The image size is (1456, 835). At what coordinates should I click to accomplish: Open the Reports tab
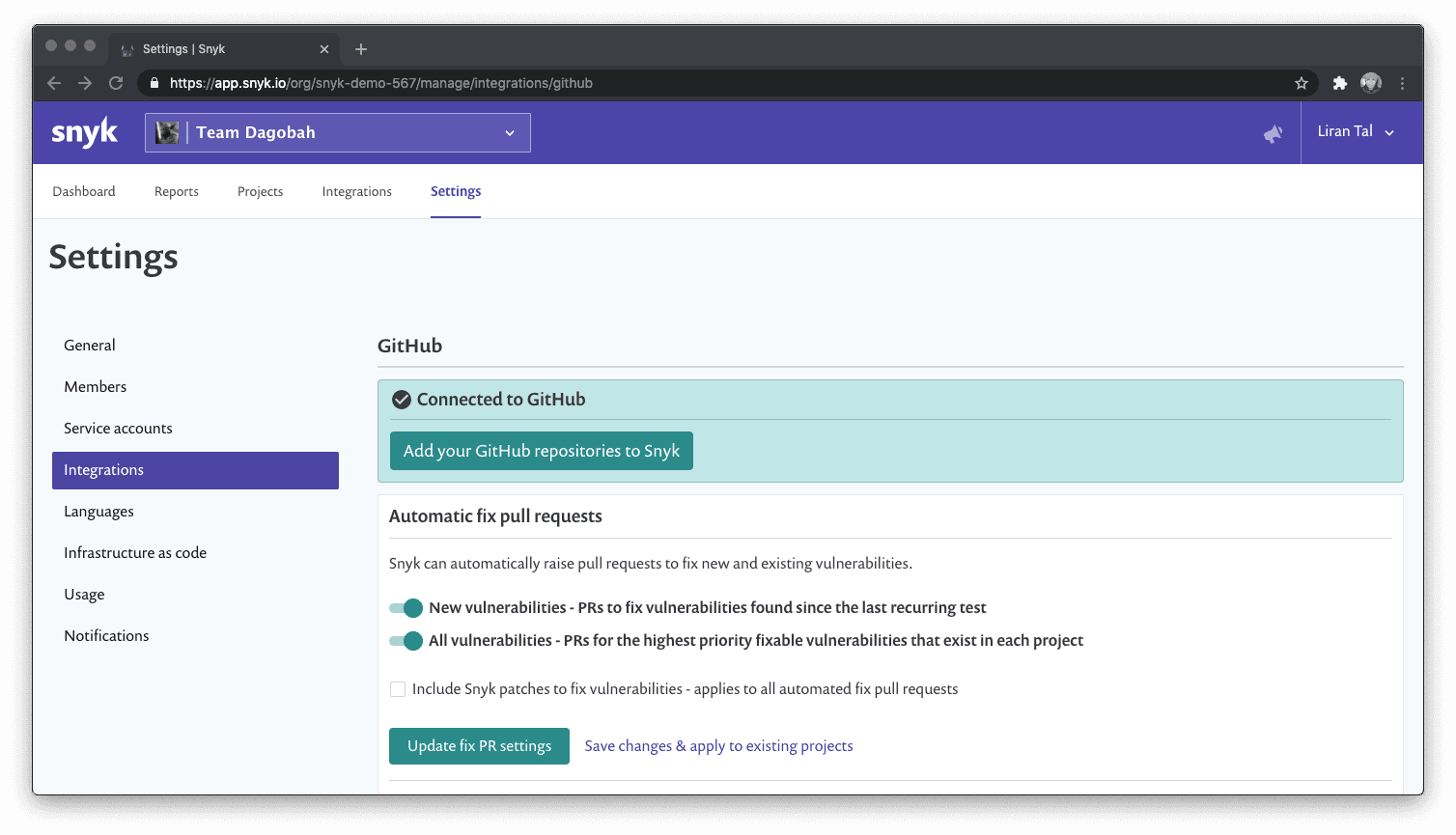click(177, 192)
